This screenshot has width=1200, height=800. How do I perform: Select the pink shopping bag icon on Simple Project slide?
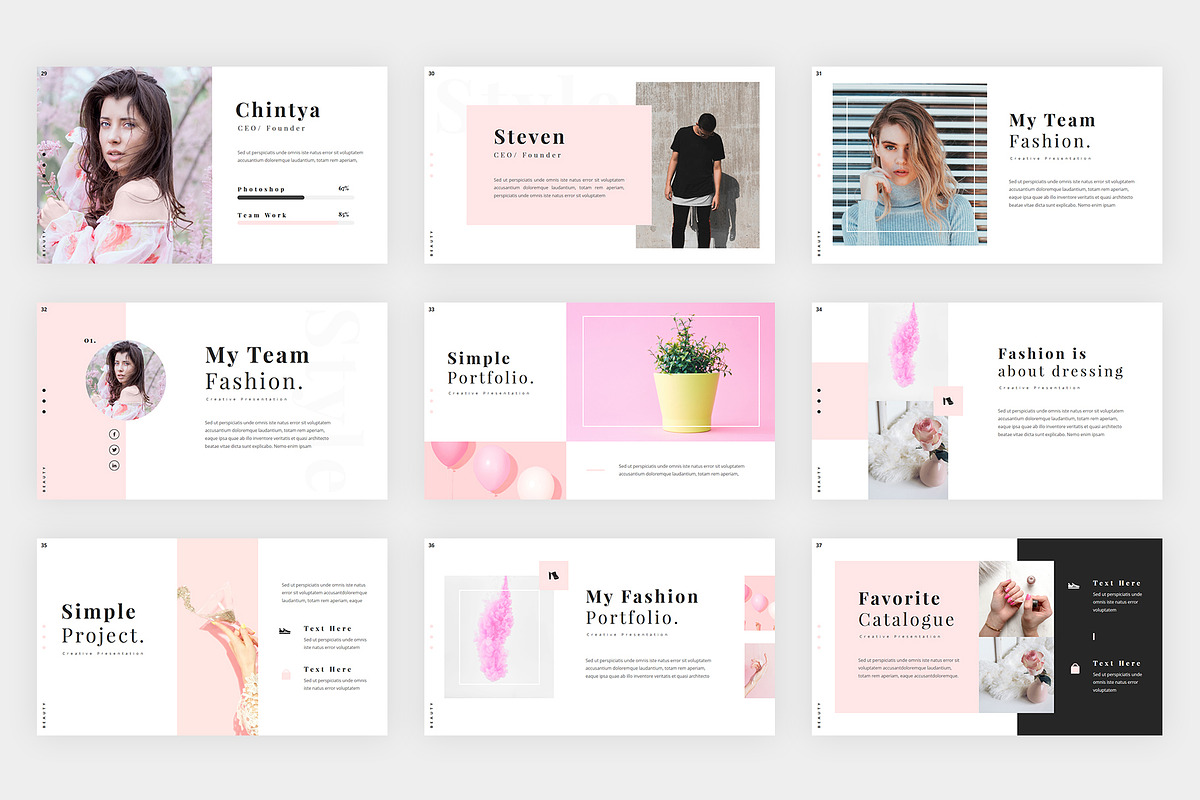(x=286, y=674)
